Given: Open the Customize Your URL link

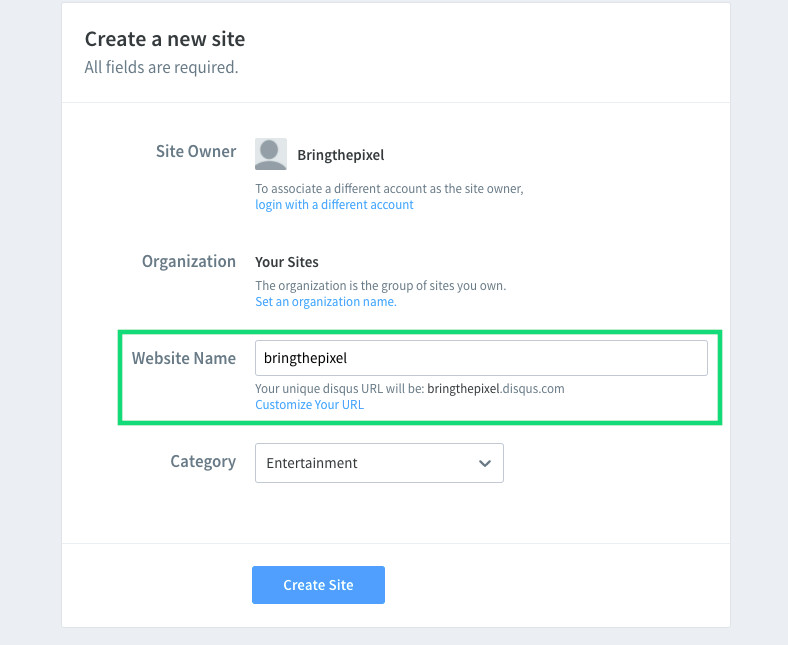Looking at the screenshot, I should point(309,405).
